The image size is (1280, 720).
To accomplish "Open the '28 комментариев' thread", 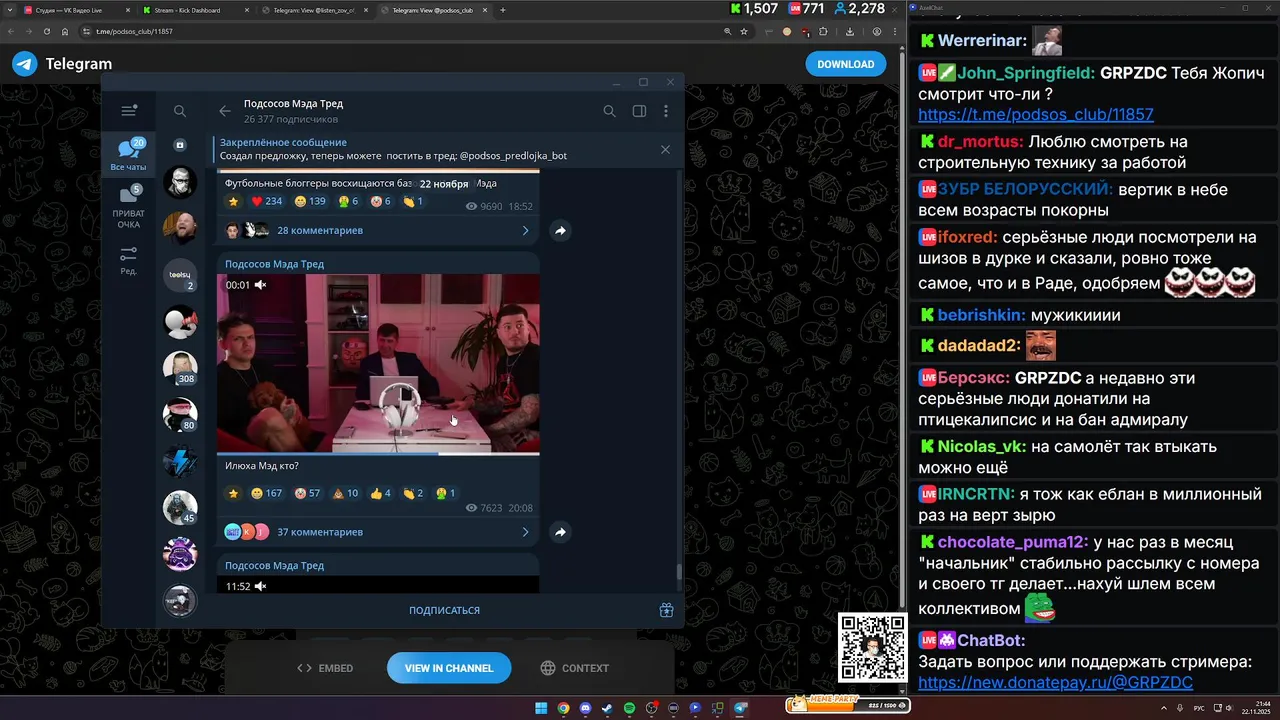I will [320, 230].
